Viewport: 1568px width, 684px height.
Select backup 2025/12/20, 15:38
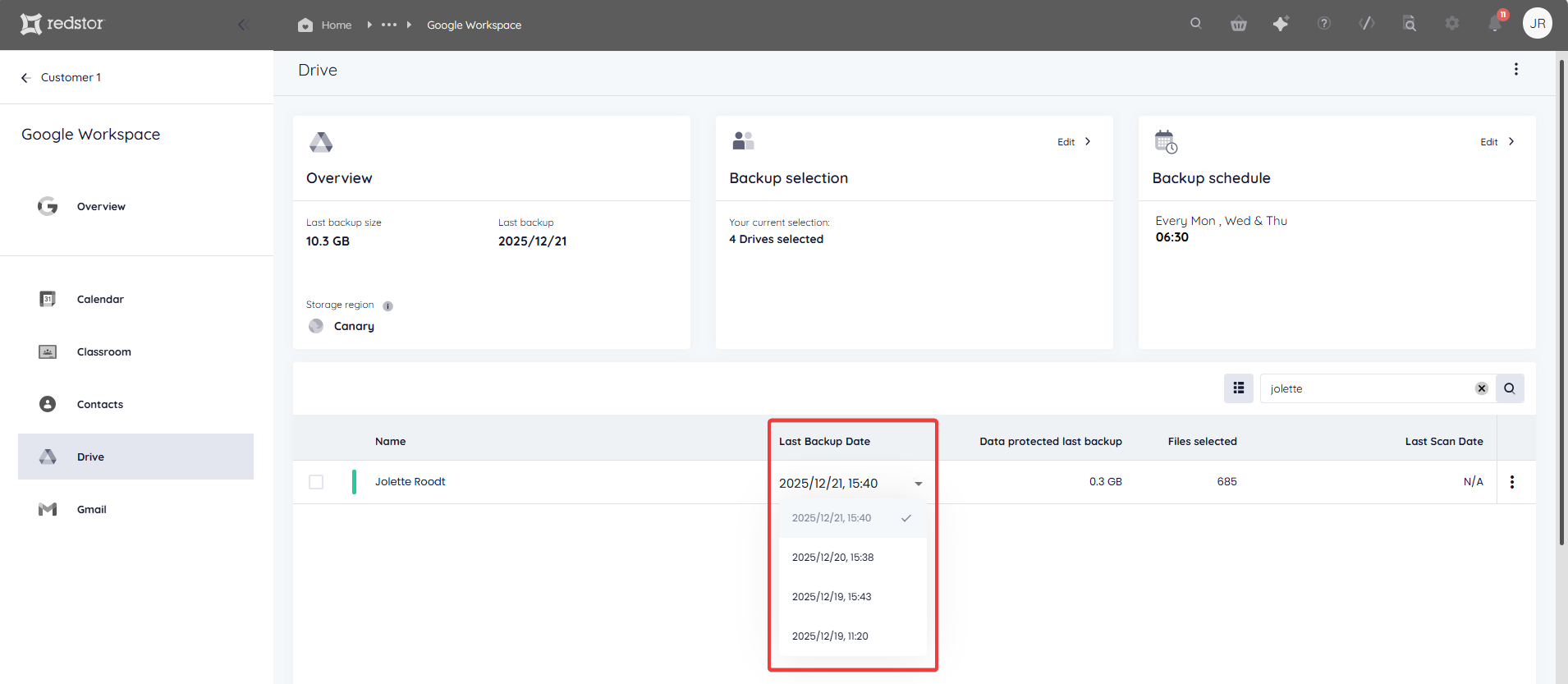point(853,558)
